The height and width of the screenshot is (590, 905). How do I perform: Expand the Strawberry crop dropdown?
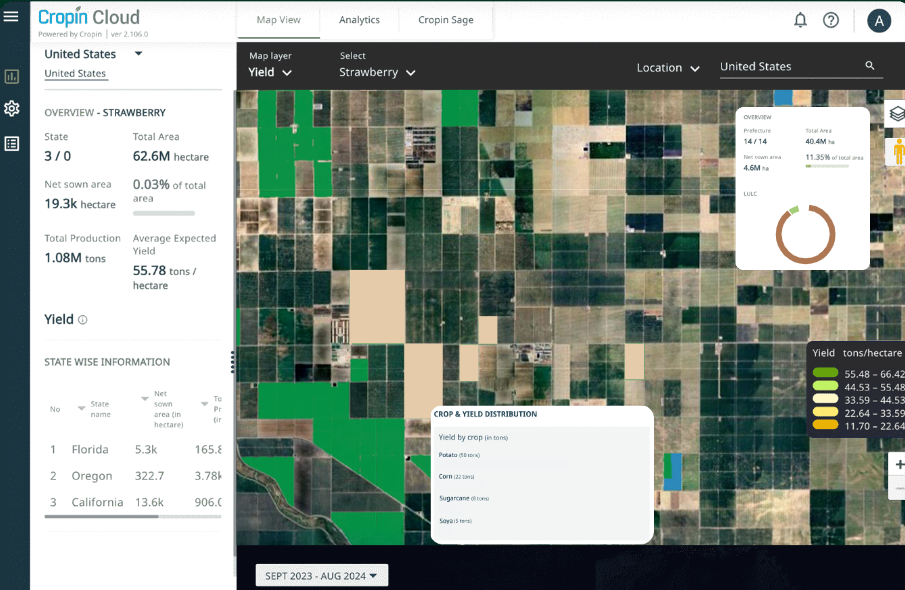[377, 72]
